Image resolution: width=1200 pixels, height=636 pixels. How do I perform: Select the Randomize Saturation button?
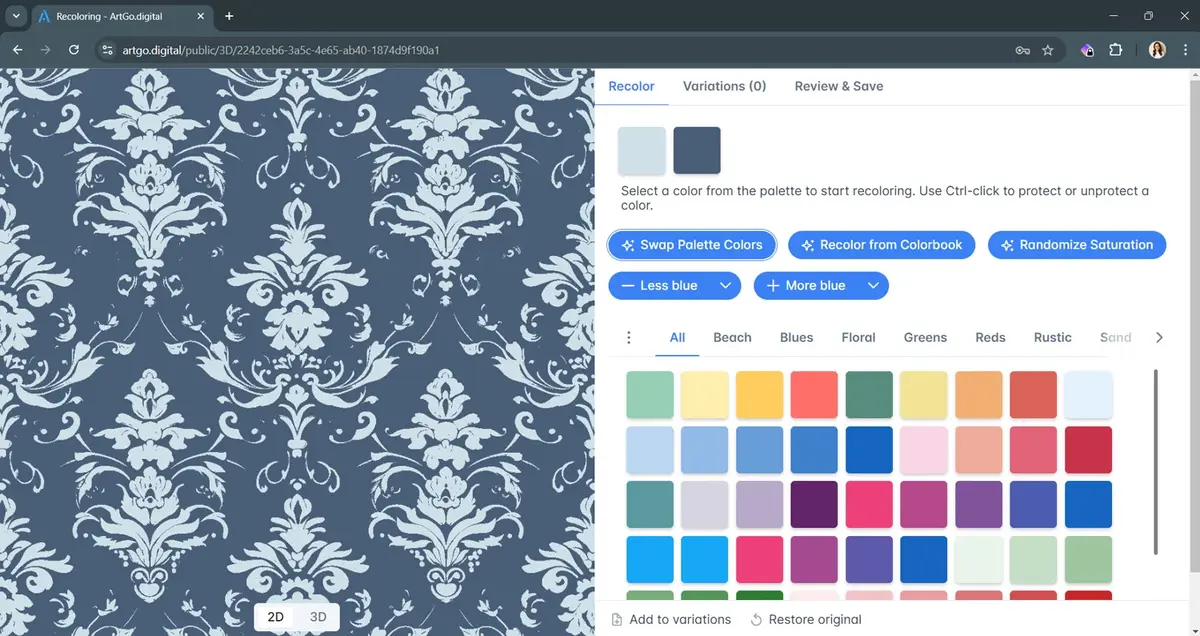click(x=1077, y=244)
